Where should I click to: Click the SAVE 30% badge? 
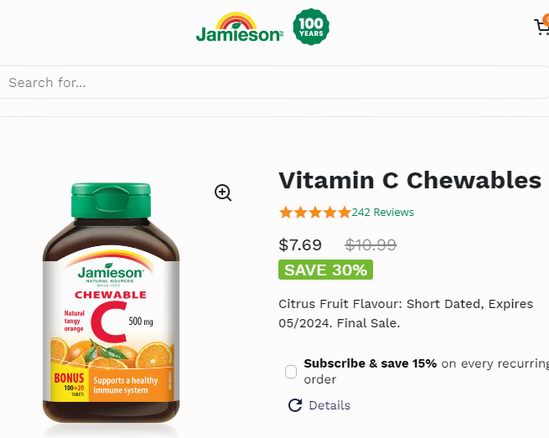[326, 270]
